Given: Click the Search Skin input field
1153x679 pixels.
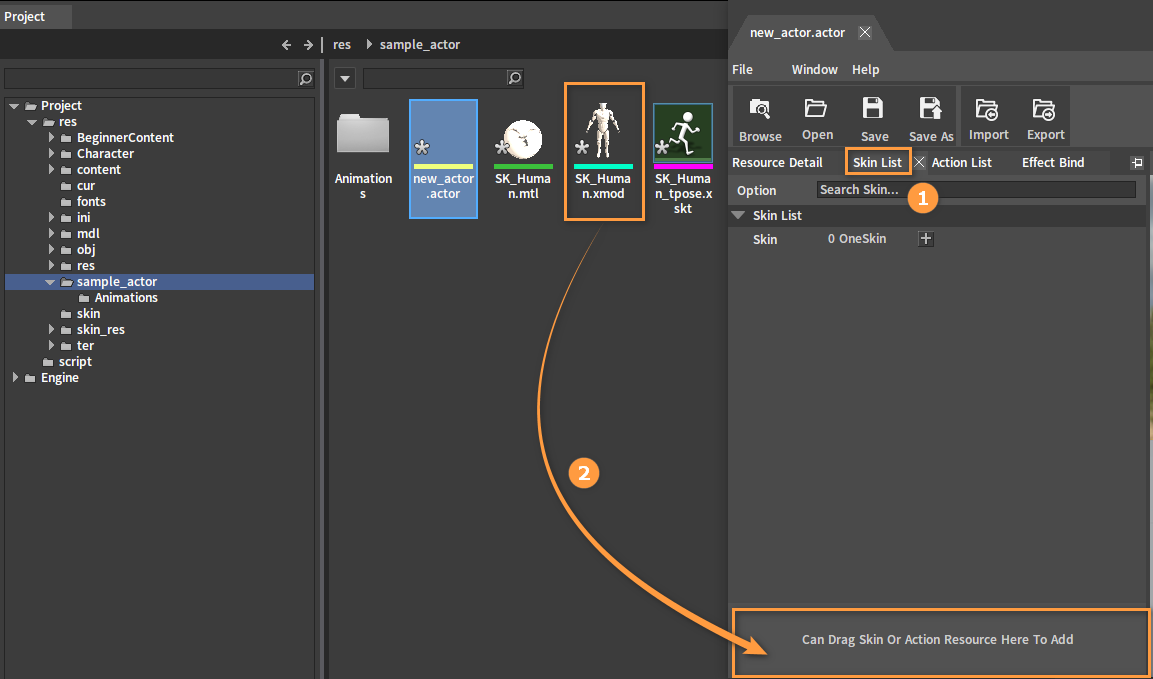Looking at the screenshot, I should click(976, 190).
